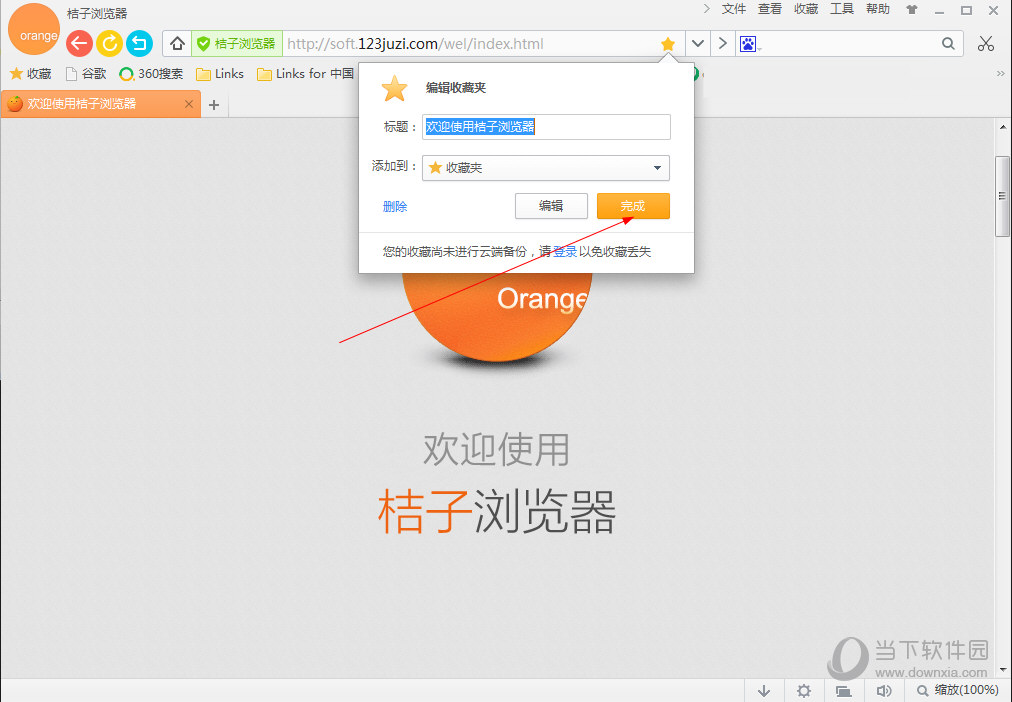The height and width of the screenshot is (702, 1012).
Task: Open the 工具 menu
Action: tap(842, 9)
